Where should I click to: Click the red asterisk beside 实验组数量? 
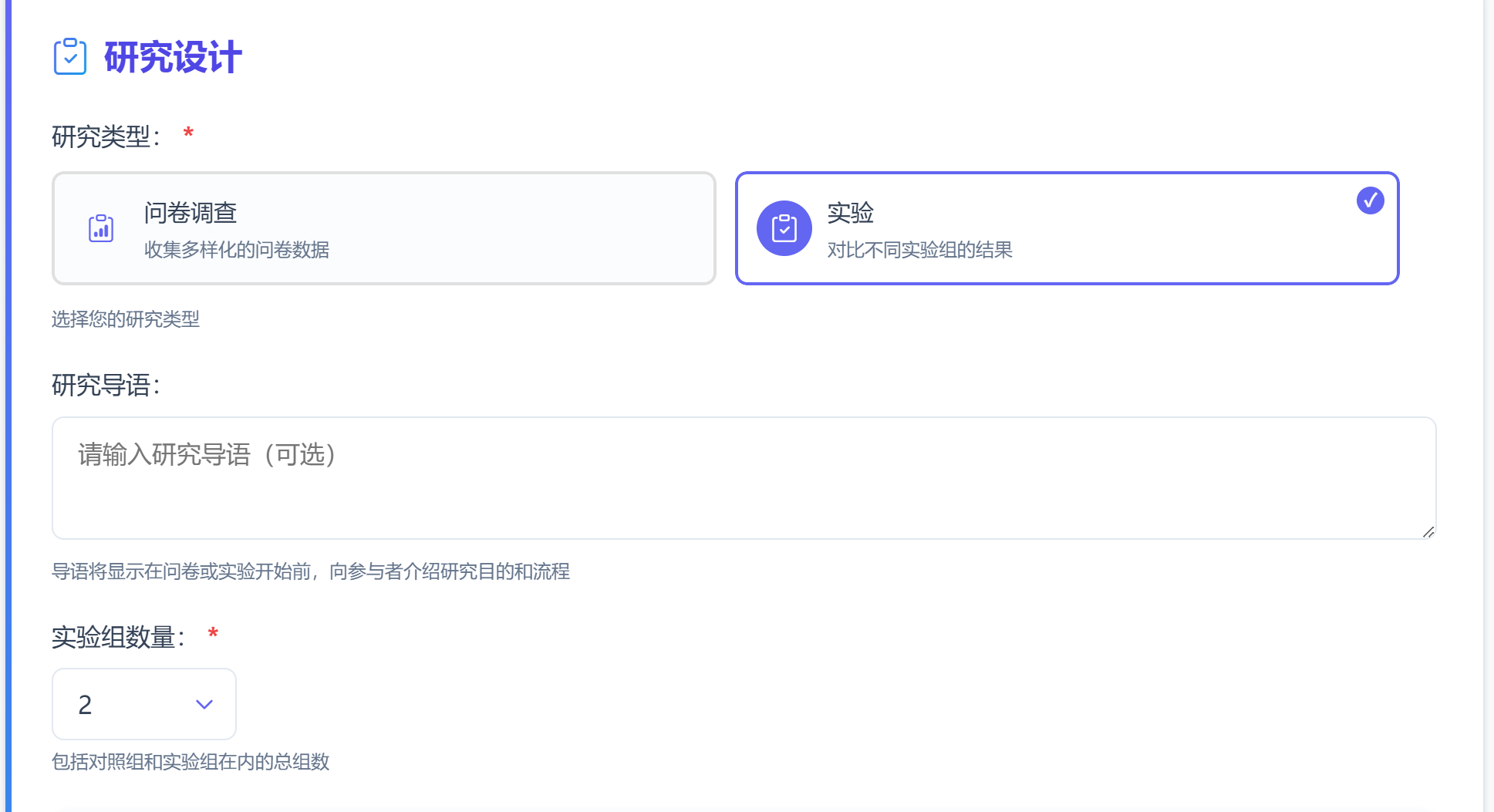coord(214,634)
